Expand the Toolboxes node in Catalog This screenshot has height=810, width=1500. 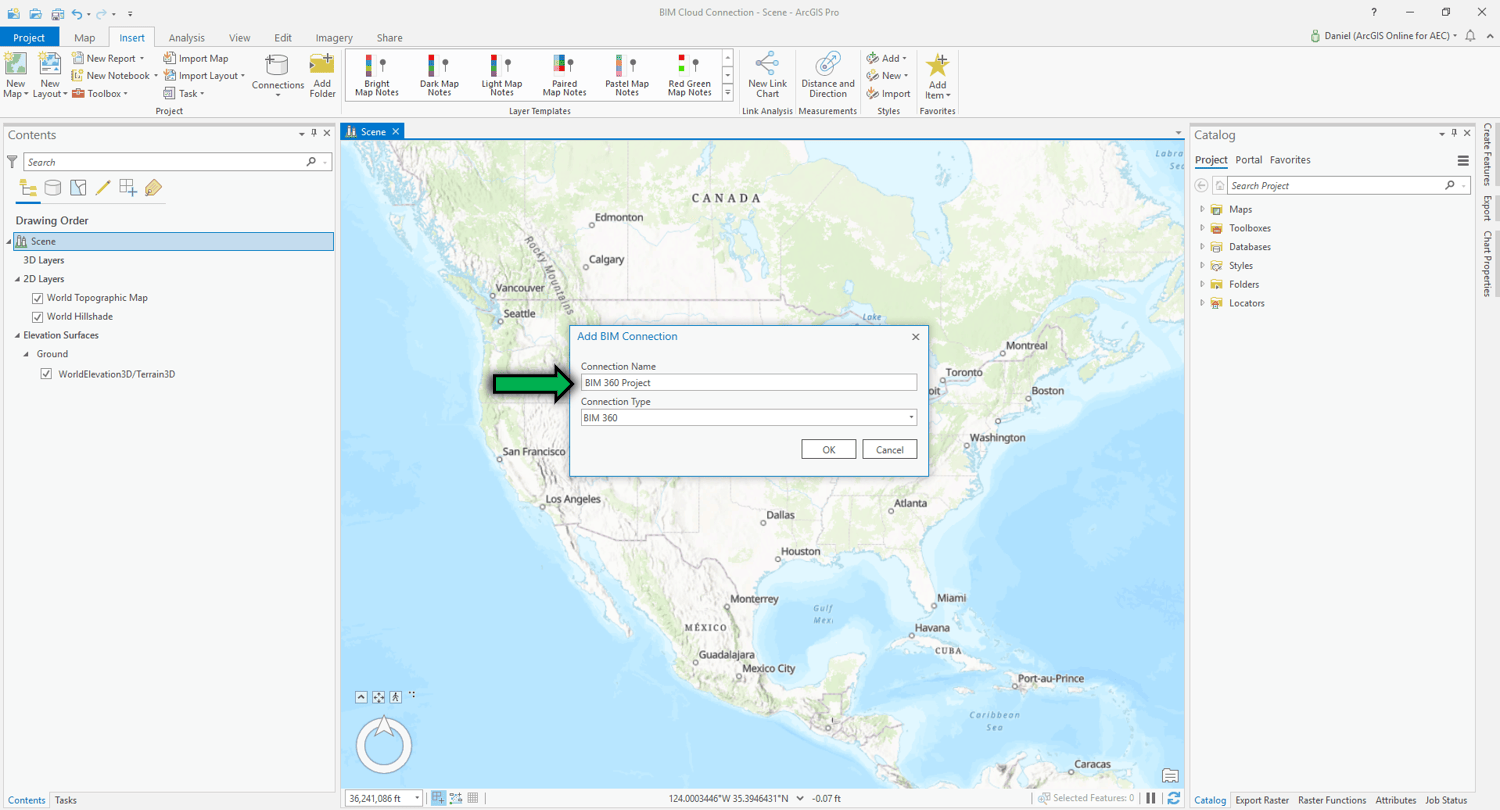point(1202,228)
